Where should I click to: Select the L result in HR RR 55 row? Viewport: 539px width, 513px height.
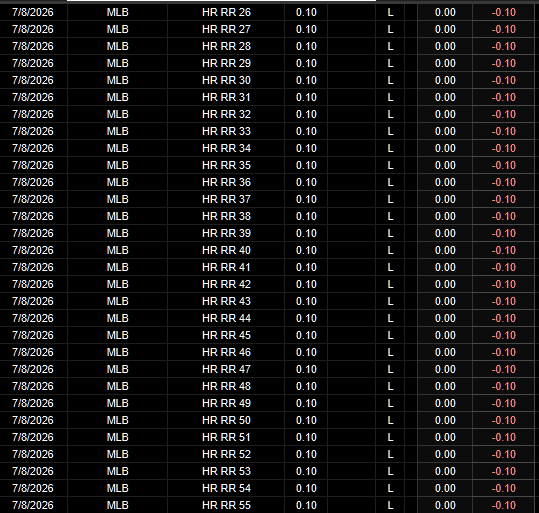point(390,505)
